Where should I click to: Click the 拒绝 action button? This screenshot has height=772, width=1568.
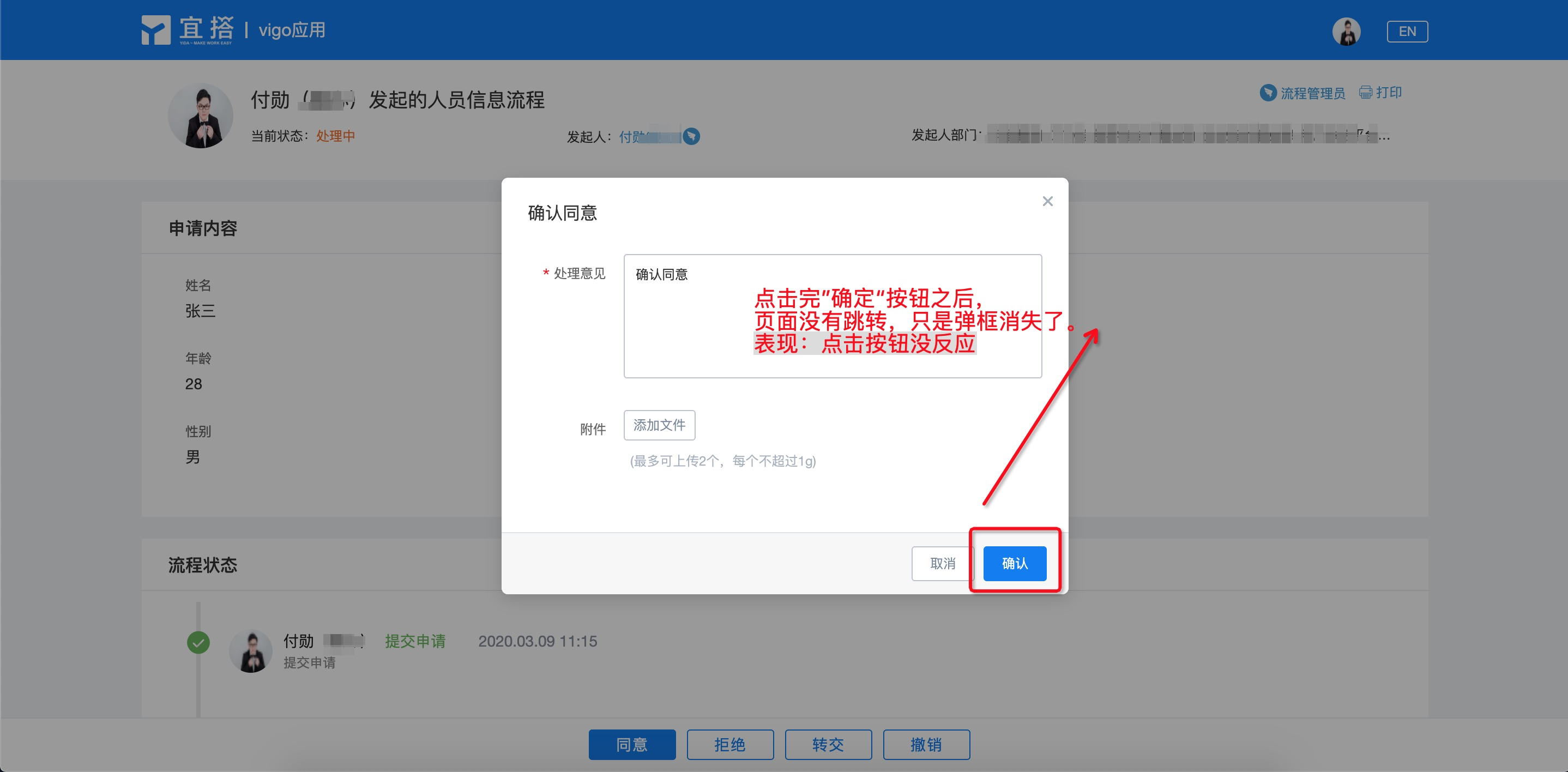(730, 744)
